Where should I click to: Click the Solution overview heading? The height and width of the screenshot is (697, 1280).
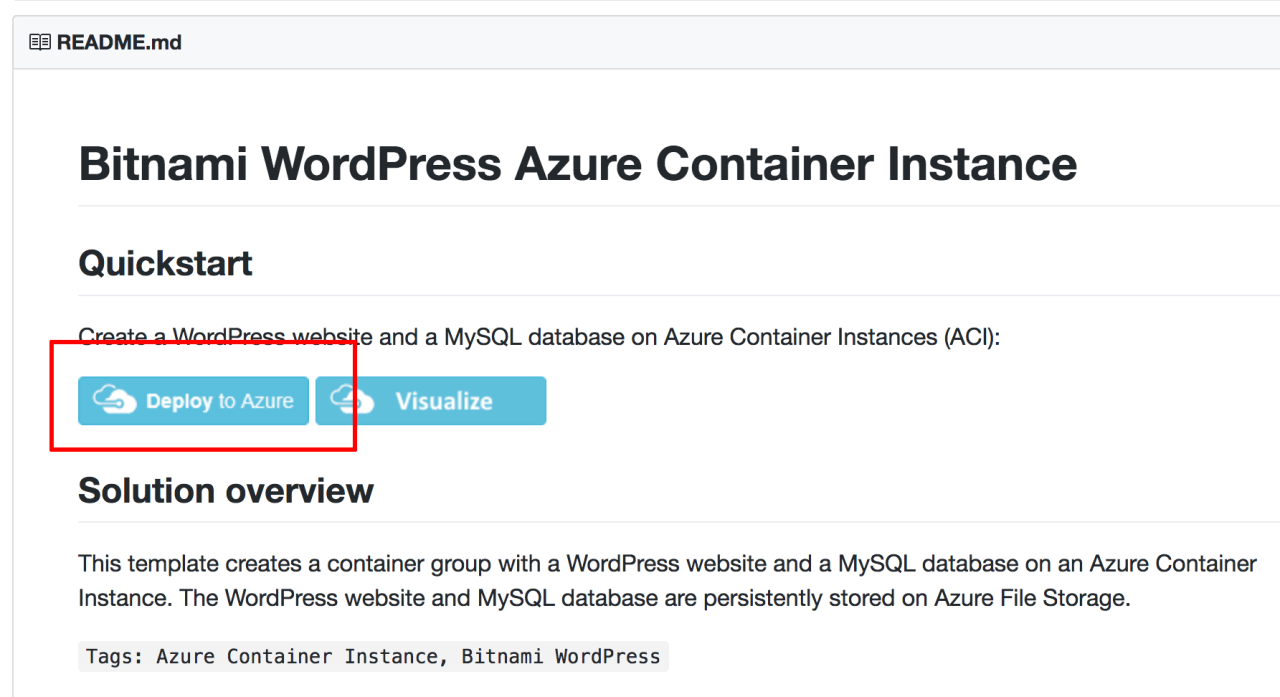[225, 490]
